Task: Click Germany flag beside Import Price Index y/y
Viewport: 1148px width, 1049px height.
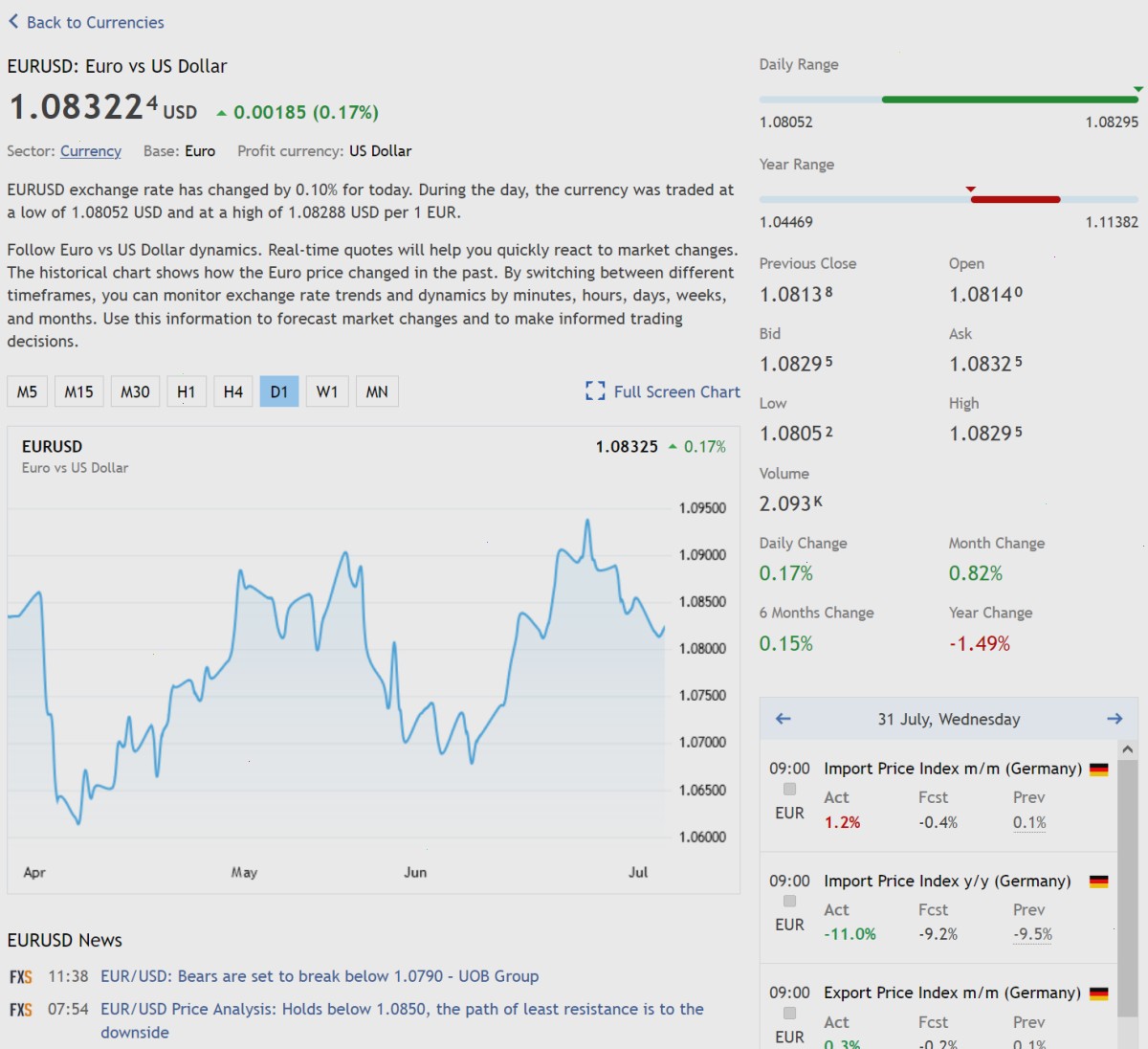Action: (x=1099, y=882)
